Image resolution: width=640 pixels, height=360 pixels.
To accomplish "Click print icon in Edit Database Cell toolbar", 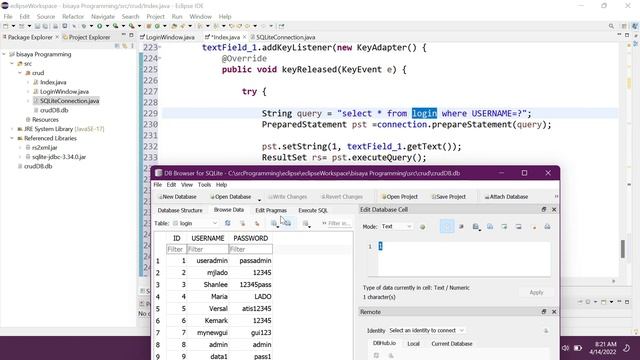I will coord(547,227).
